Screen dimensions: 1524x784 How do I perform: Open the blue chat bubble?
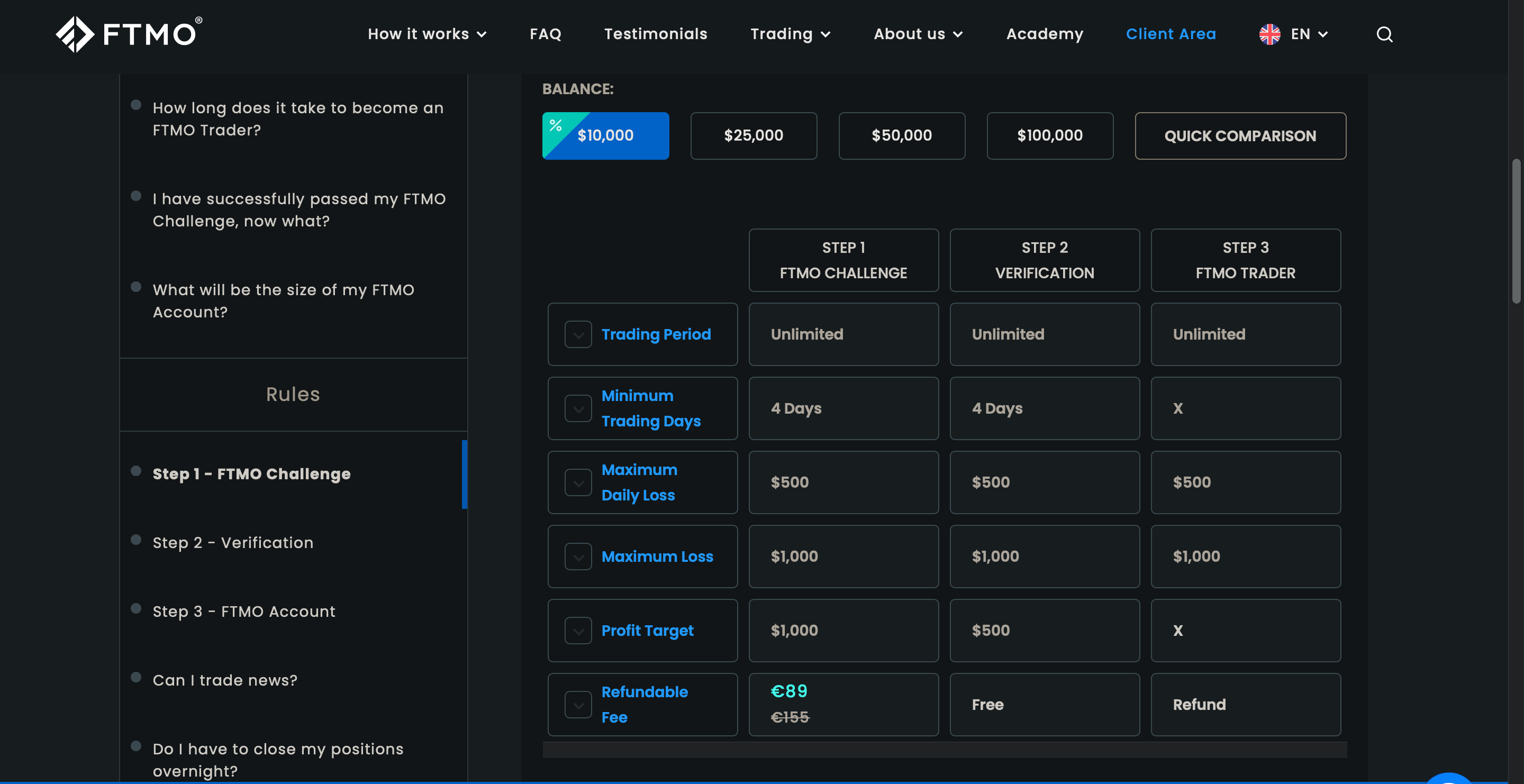1448,779
